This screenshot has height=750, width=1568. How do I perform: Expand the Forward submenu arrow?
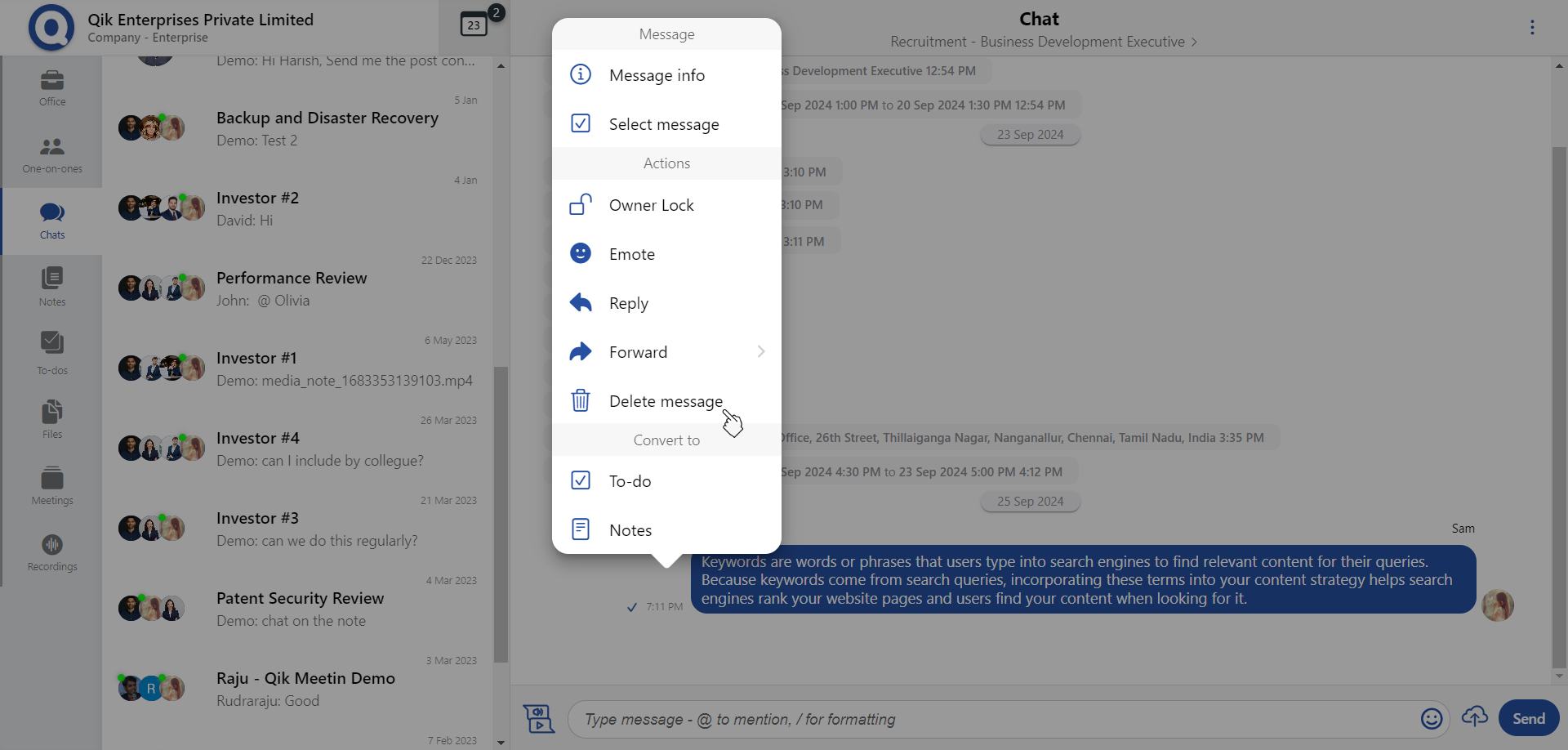(760, 352)
